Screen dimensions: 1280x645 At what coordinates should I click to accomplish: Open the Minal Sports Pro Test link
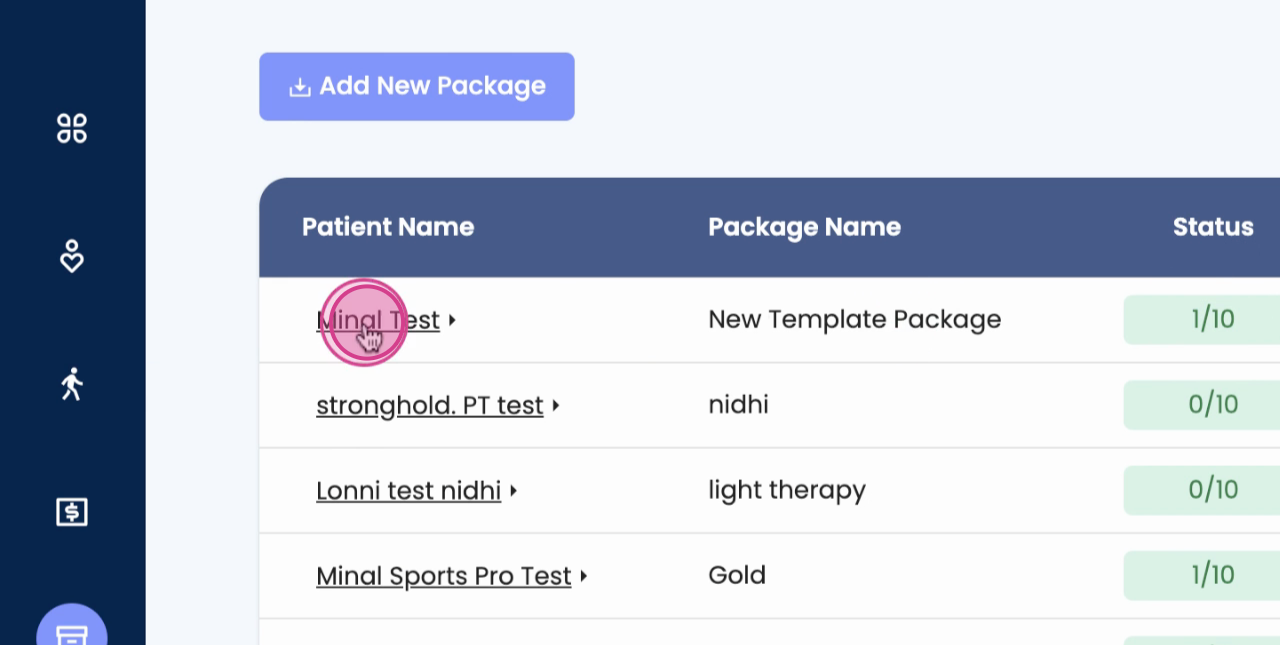[x=443, y=576]
